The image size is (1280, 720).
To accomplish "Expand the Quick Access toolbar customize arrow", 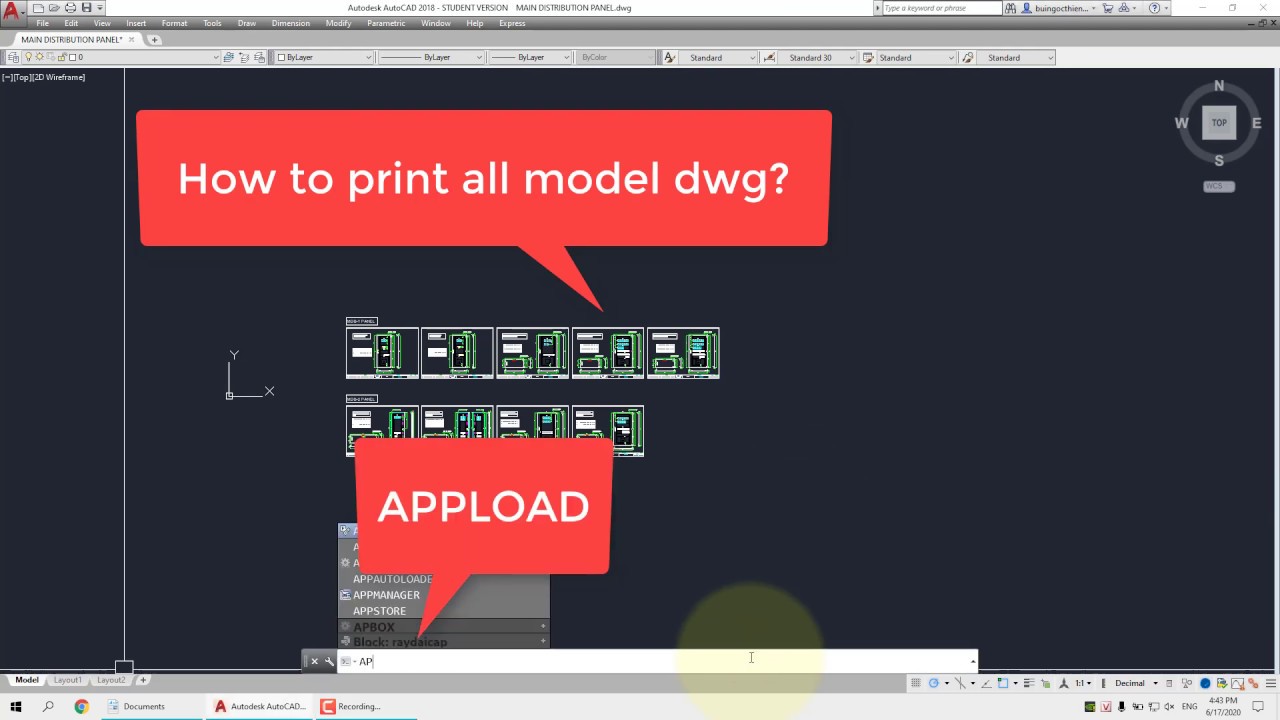I will click(99, 8).
